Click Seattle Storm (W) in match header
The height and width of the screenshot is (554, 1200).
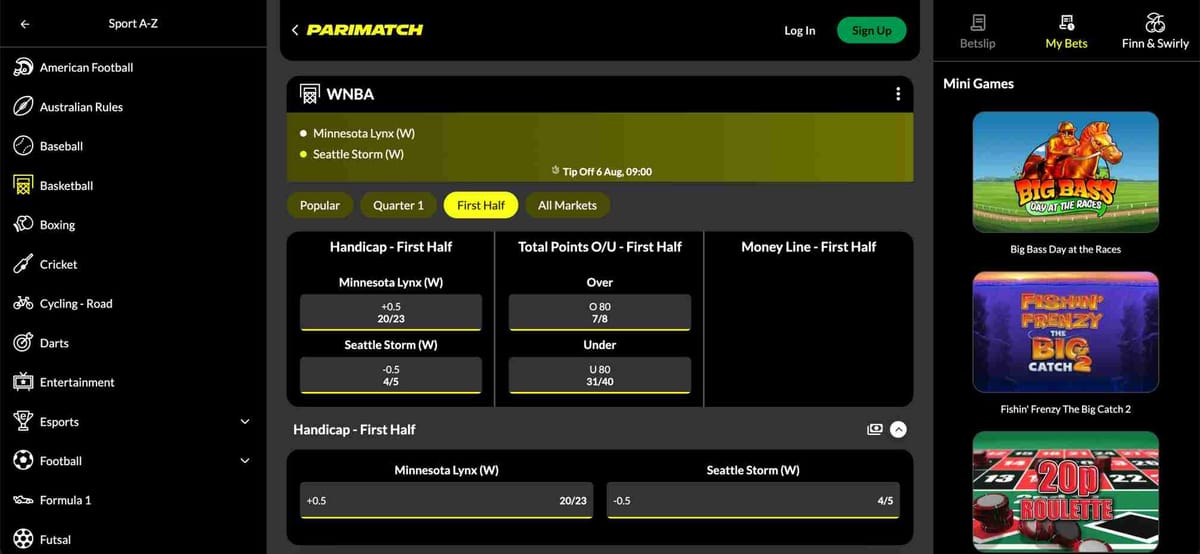(358, 154)
